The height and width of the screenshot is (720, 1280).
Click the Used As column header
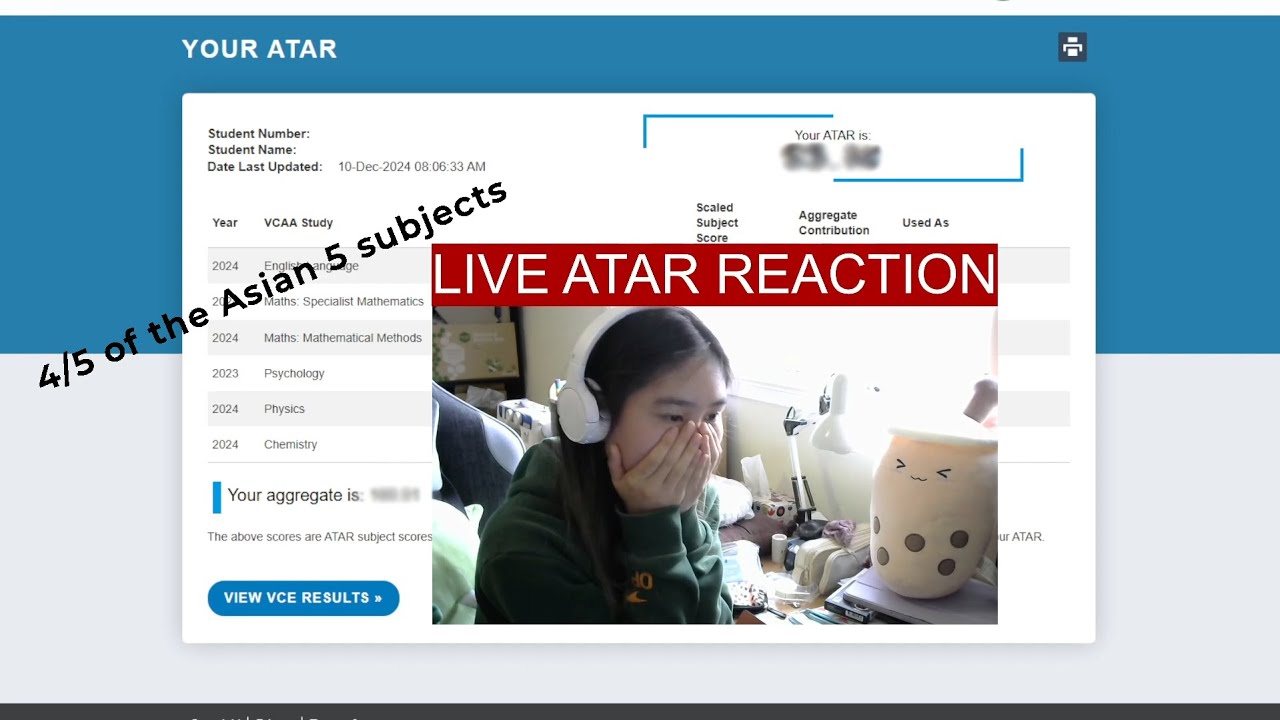pos(925,223)
